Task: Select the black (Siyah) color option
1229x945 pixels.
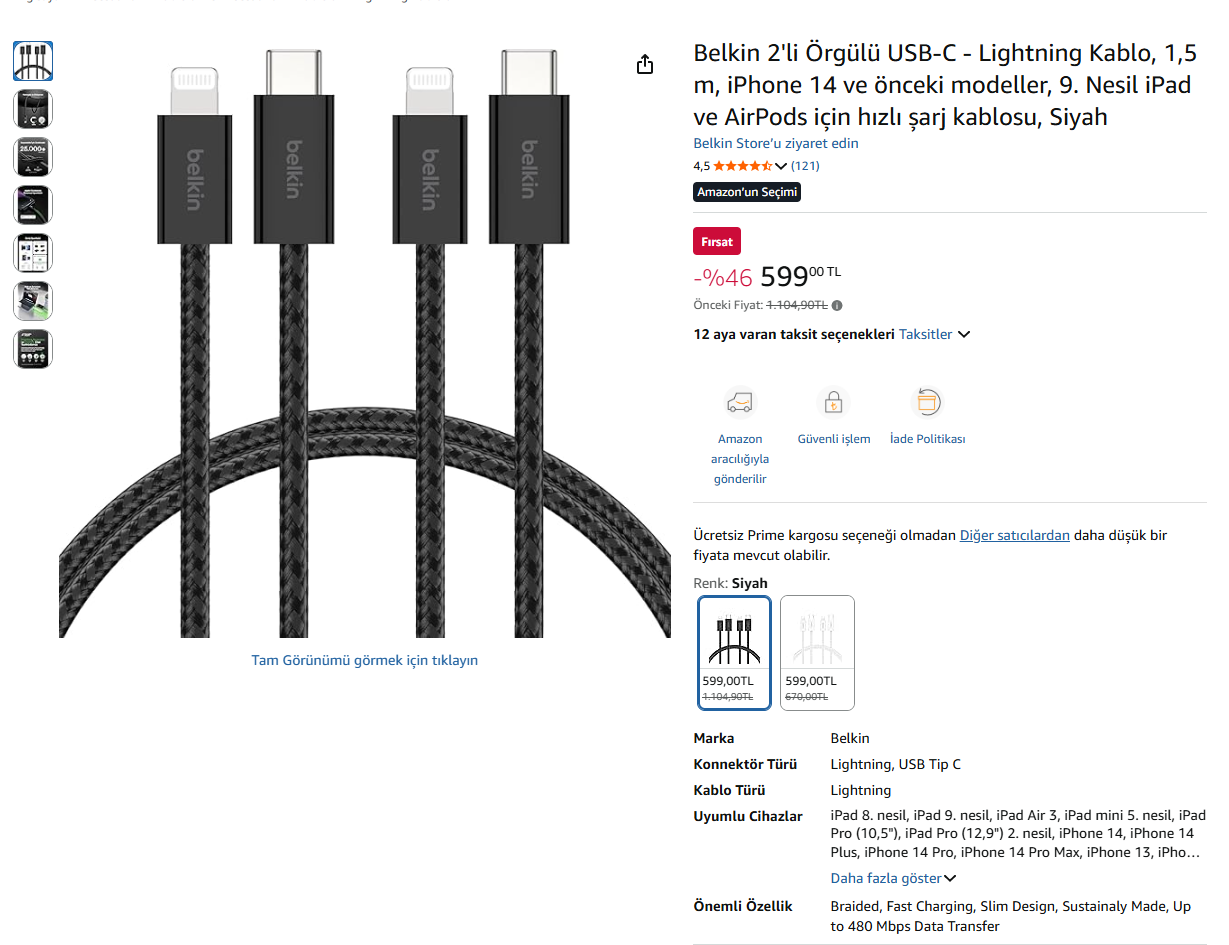Action: [734, 652]
